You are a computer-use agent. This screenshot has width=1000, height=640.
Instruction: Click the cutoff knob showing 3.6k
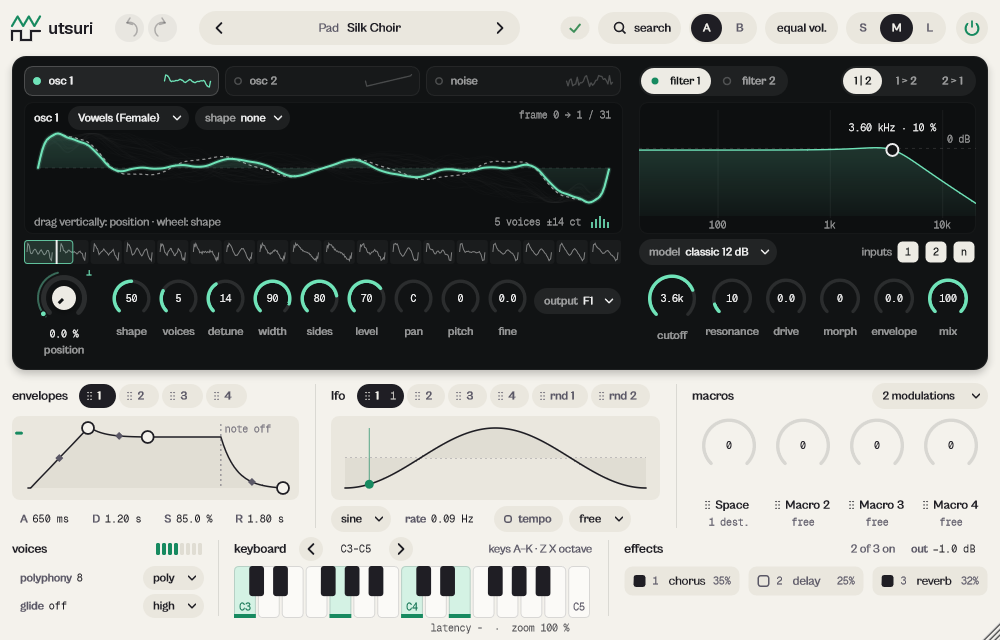click(672, 298)
